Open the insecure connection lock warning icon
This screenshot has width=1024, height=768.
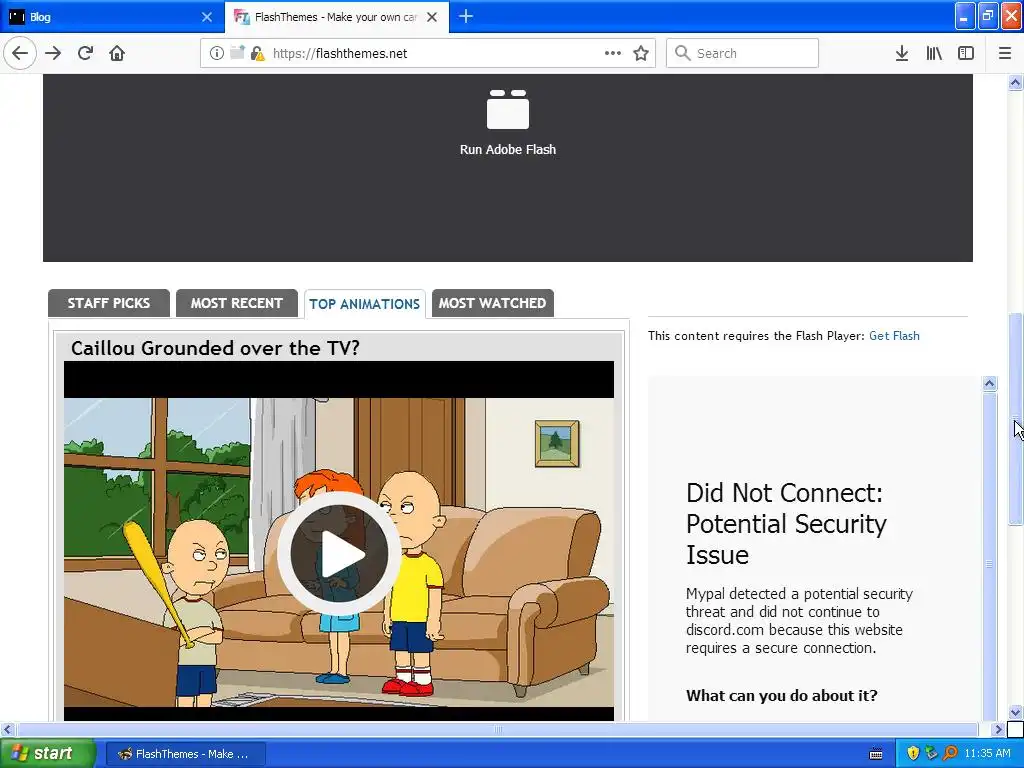257,53
